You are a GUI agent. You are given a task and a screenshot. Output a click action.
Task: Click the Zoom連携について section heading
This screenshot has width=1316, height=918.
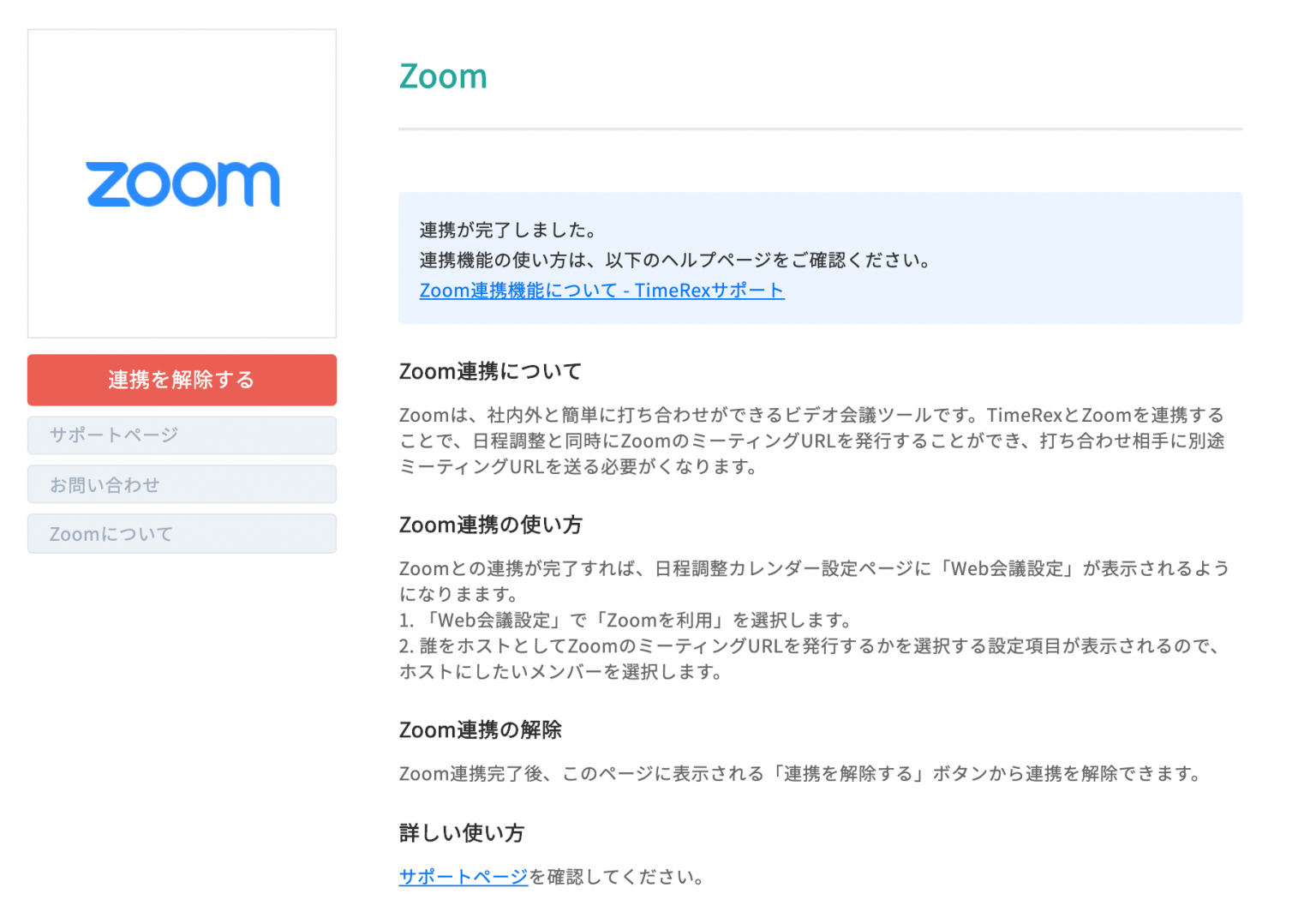490,371
